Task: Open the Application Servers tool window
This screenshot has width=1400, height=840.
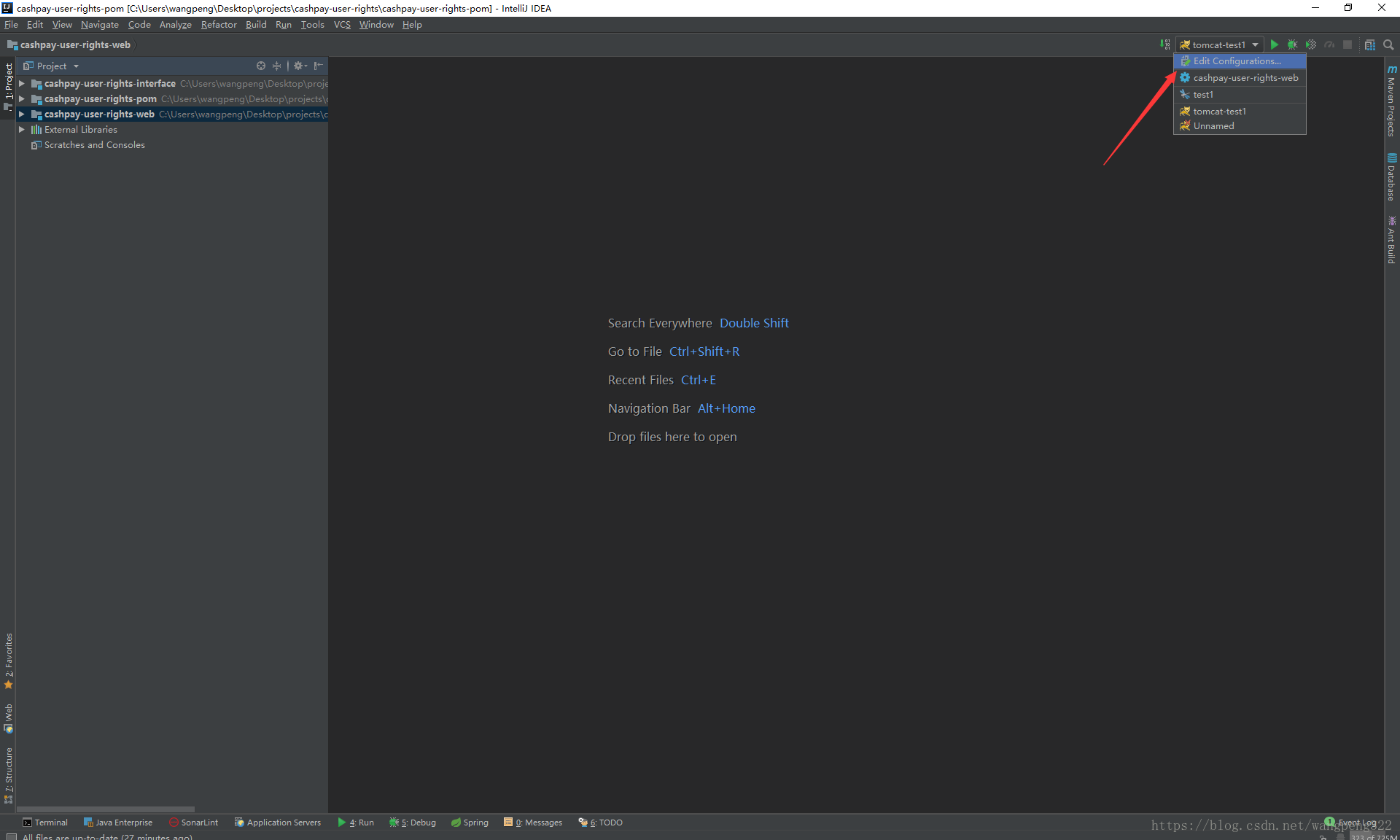Action: (278, 822)
